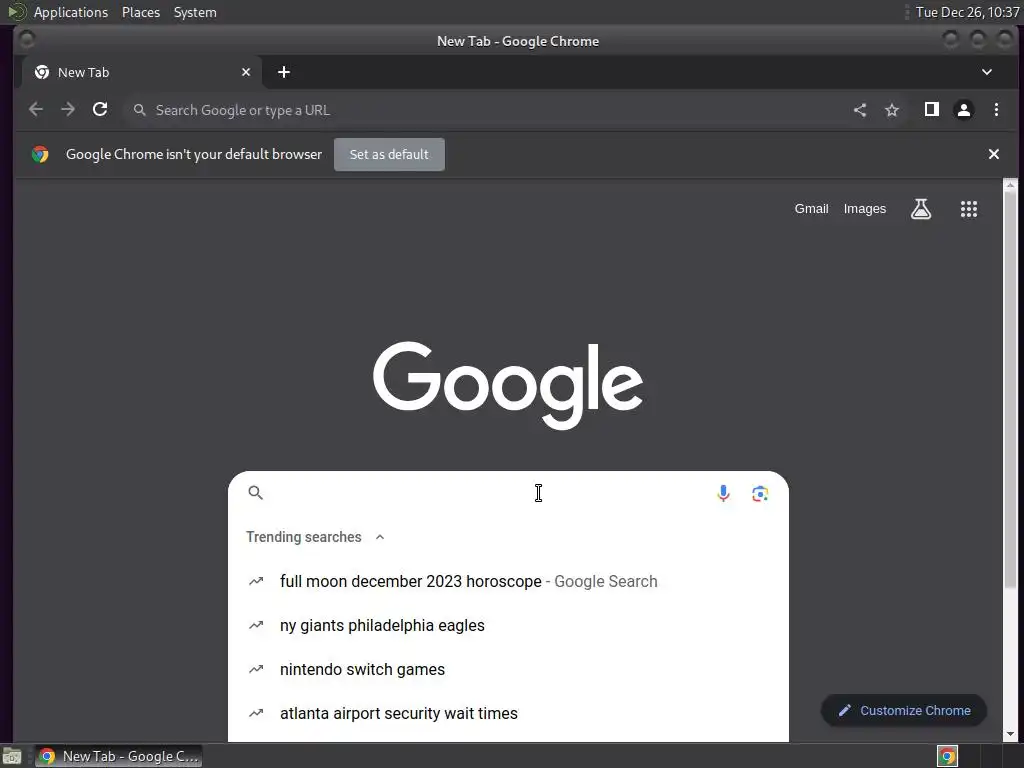Open a new tab with the plus button
This screenshot has width=1024, height=768.
click(x=283, y=72)
